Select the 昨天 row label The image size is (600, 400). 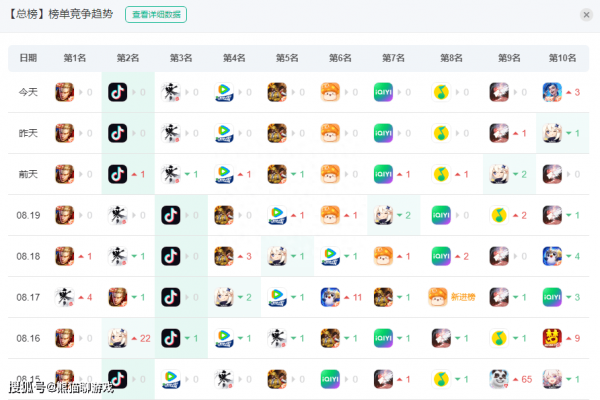28,133
